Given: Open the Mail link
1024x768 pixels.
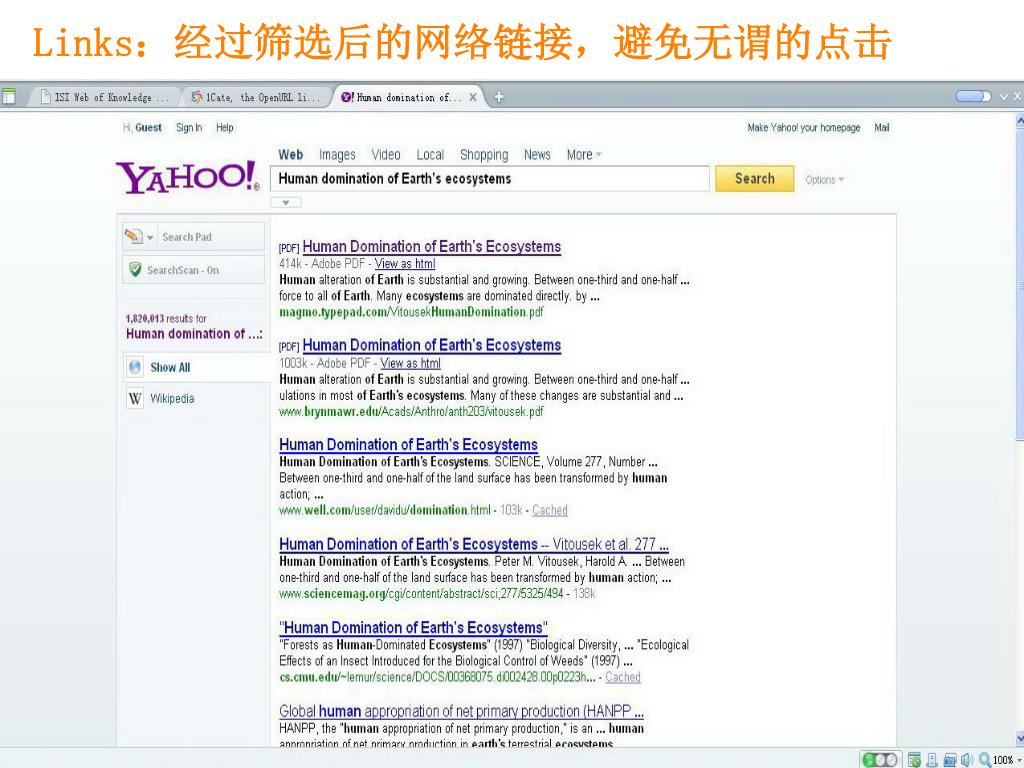Looking at the screenshot, I should (882, 128).
